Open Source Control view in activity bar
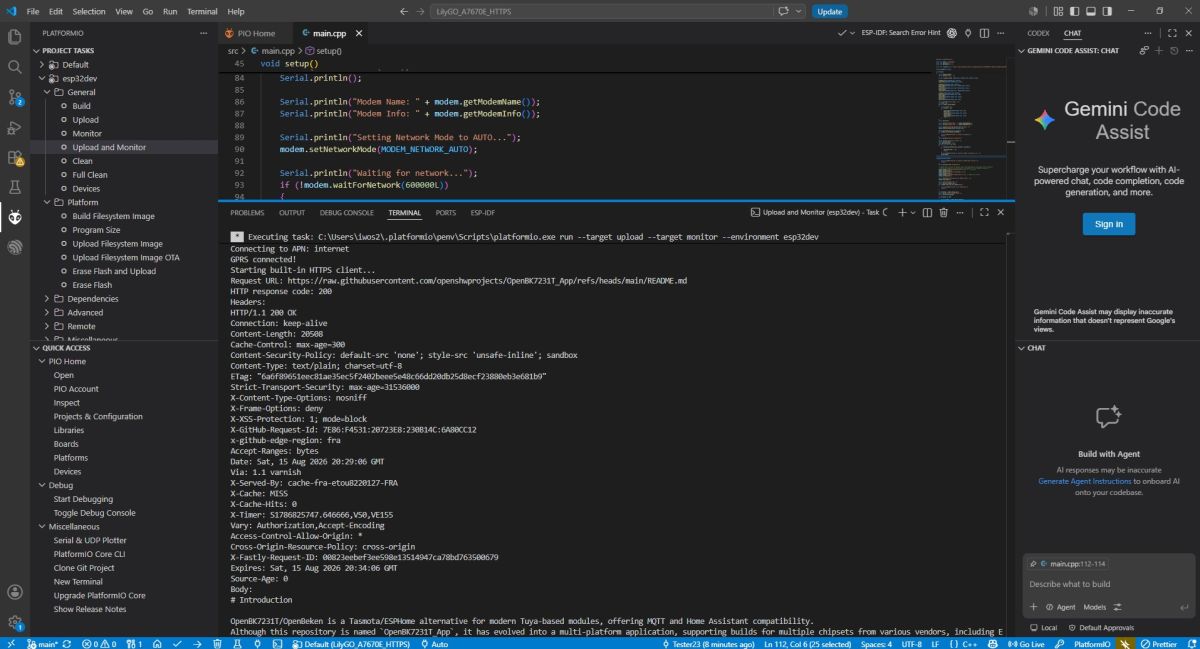This screenshot has height=649, width=1200. (15, 97)
